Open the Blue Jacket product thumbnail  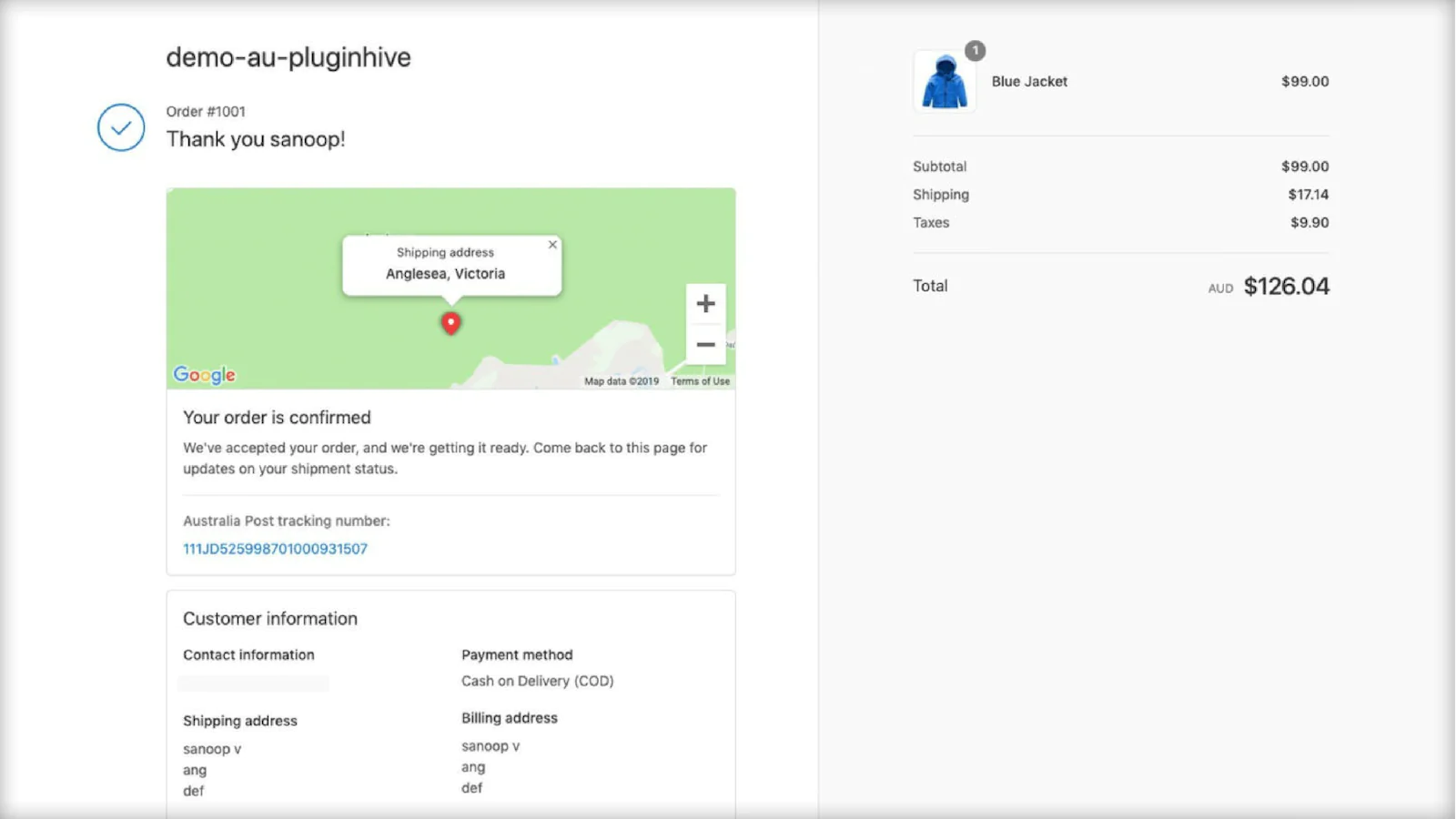tap(945, 83)
